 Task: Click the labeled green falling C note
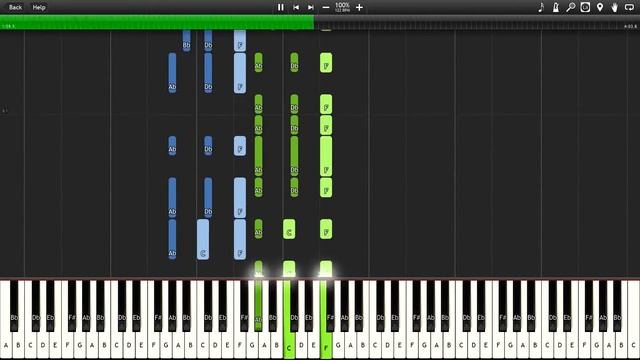coord(289,229)
